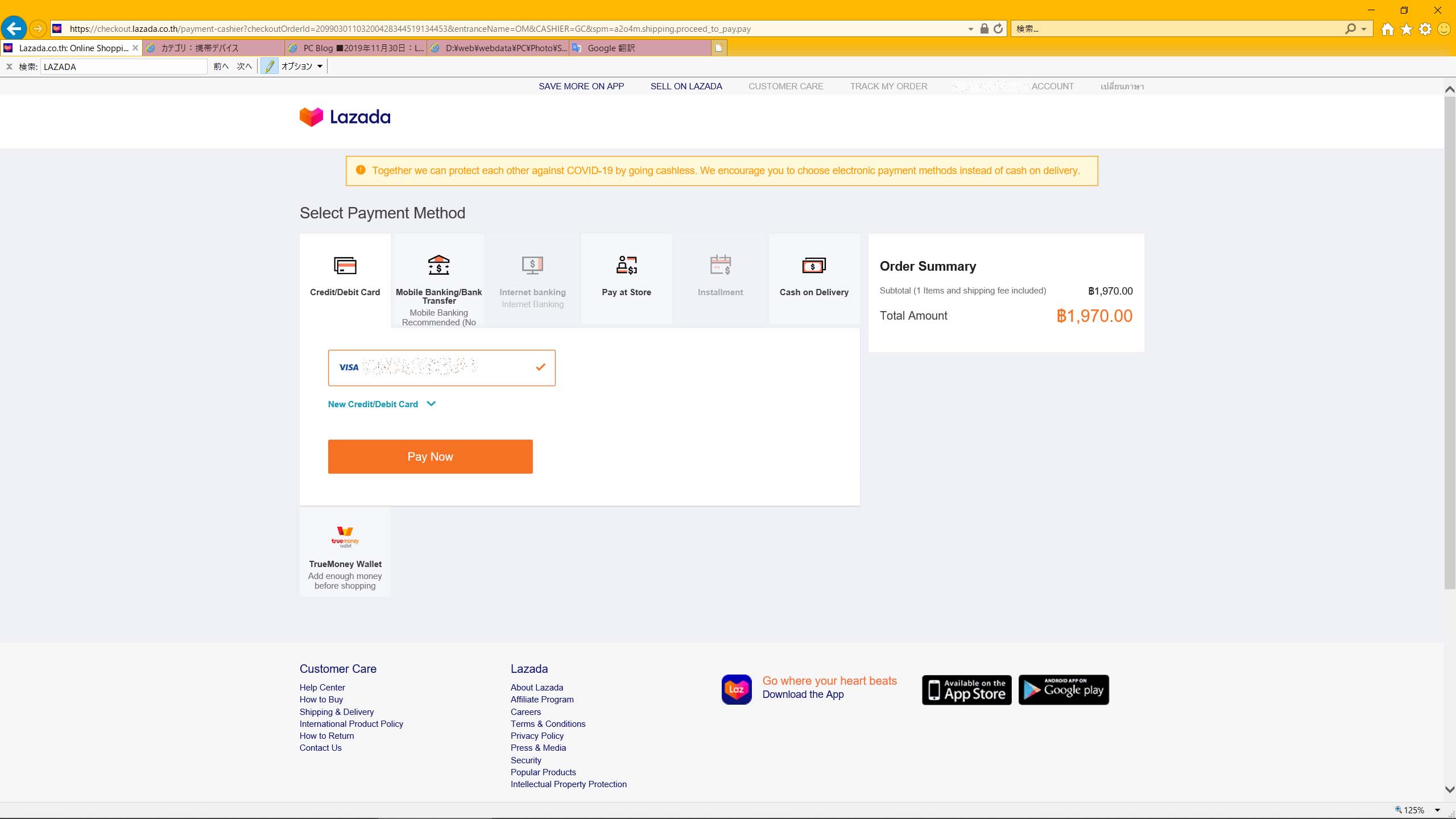Click the find bar LAZADA text field
The width and height of the screenshot is (1456, 819).
123,67
